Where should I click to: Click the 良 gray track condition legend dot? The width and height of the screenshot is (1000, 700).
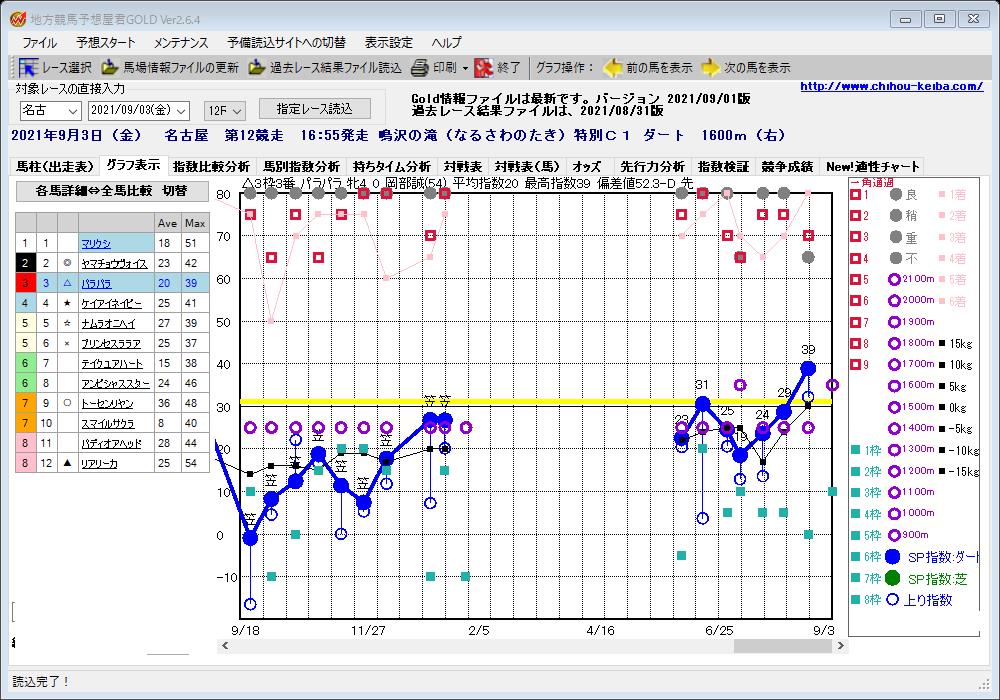click(896, 194)
